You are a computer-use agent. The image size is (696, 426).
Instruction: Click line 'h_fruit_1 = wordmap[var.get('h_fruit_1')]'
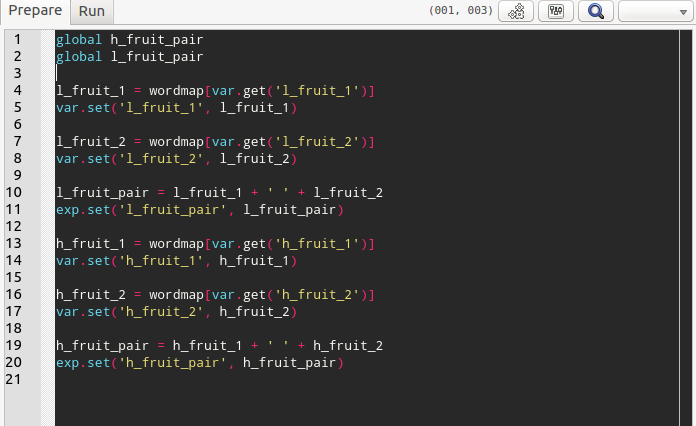point(215,244)
